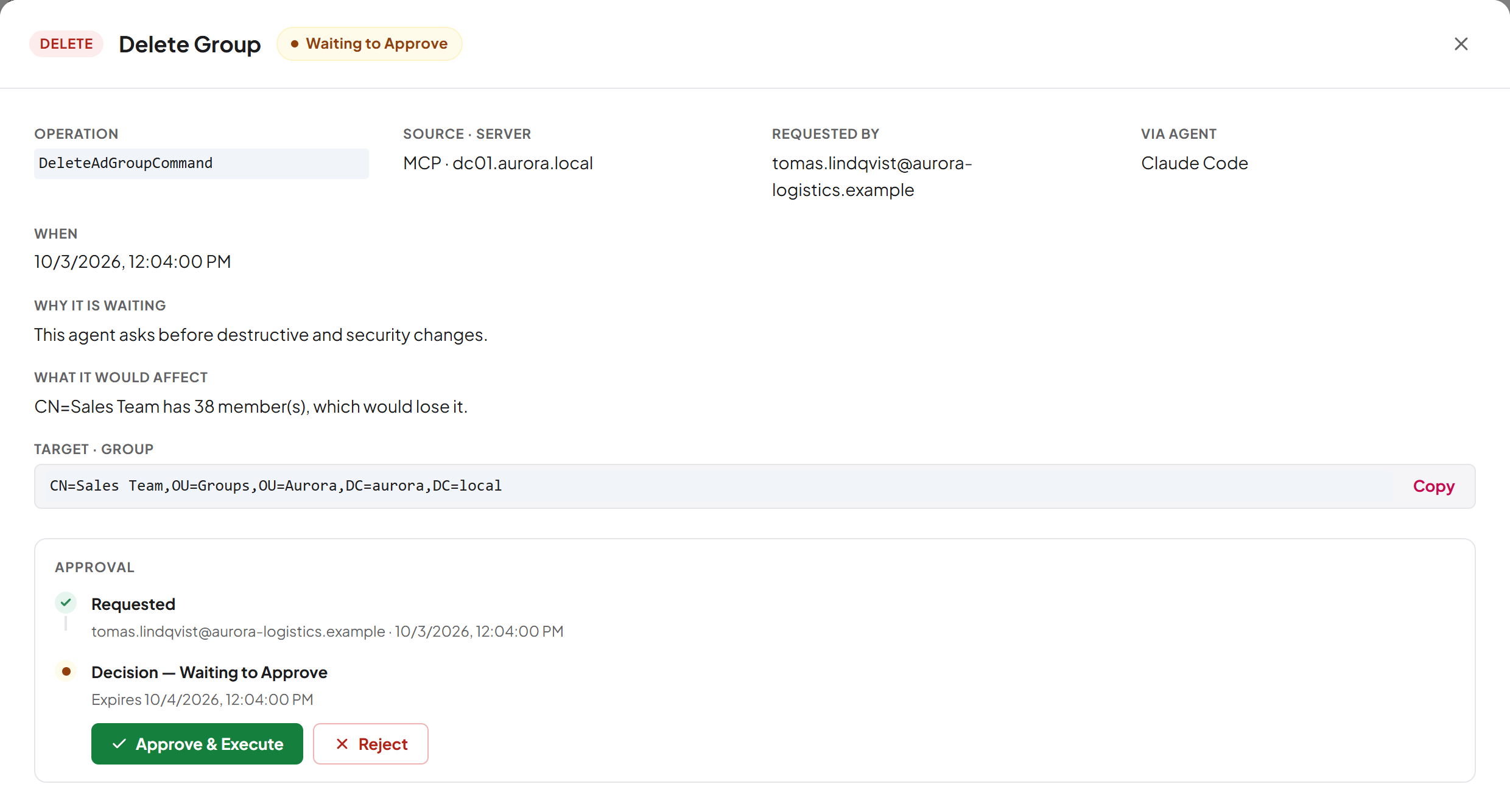Click Approve & Execute button
Screen dimensions: 1510x812
coord(197,744)
